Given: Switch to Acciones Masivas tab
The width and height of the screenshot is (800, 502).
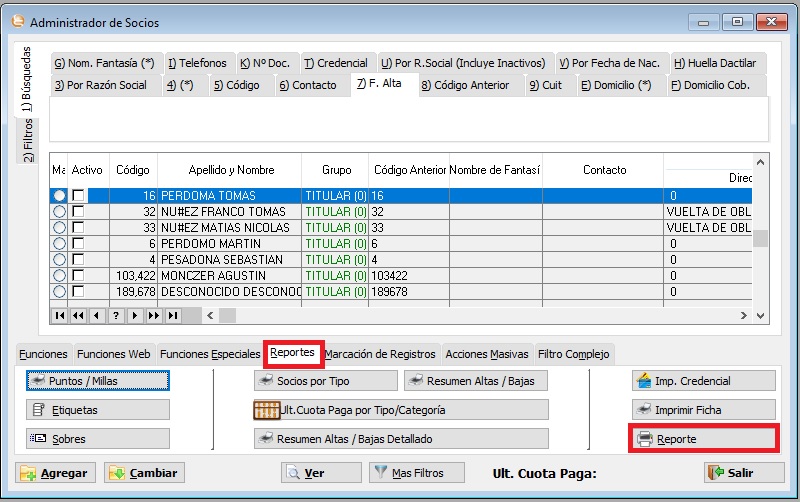Looking at the screenshot, I should point(487,354).
